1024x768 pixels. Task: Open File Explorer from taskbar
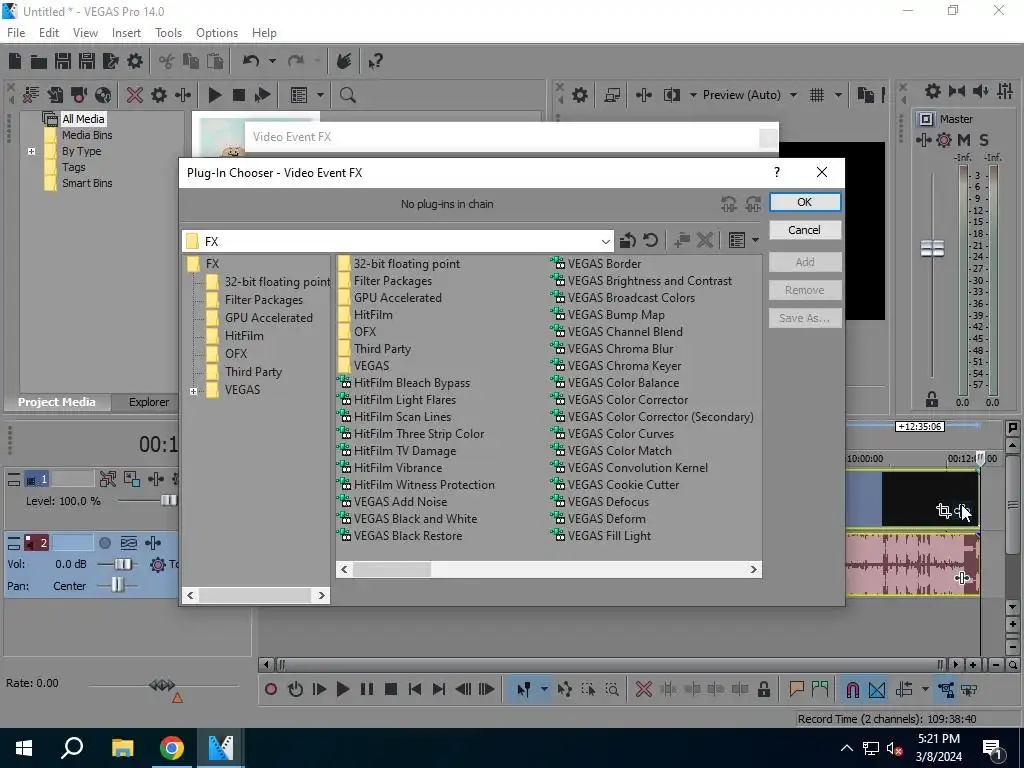pos(122,748)
